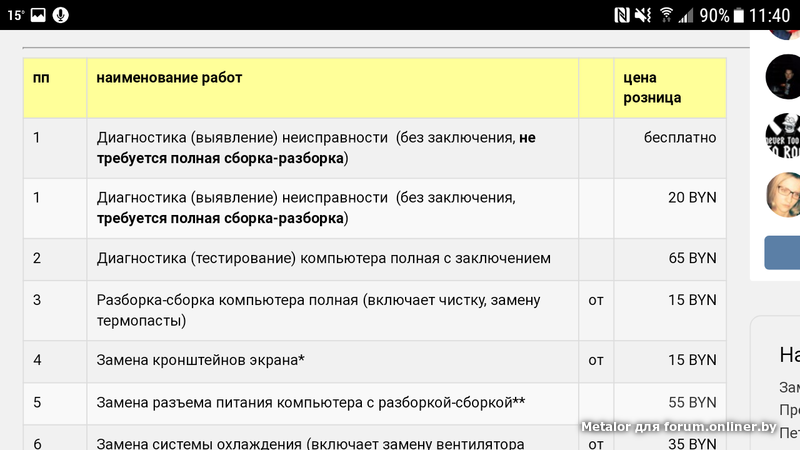The image size is (800, 450).
Task: Click the 15 BYN price for Разборка-сборка
Action: [x=669, y=310]
